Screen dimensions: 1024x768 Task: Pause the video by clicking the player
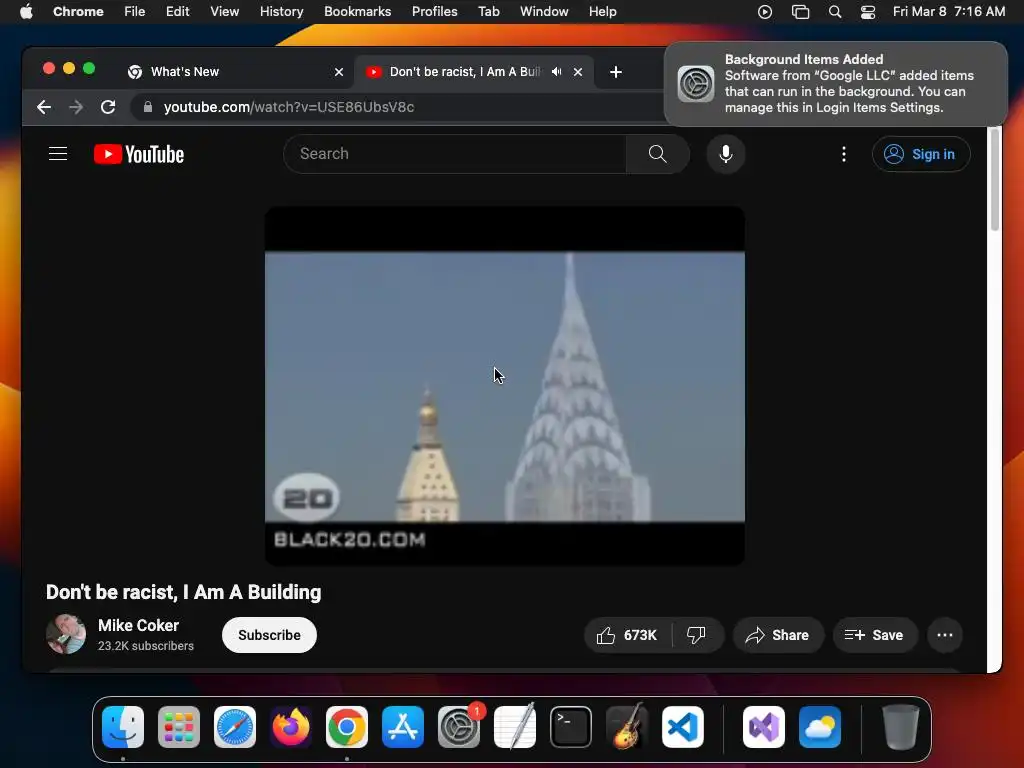point(504,386)
